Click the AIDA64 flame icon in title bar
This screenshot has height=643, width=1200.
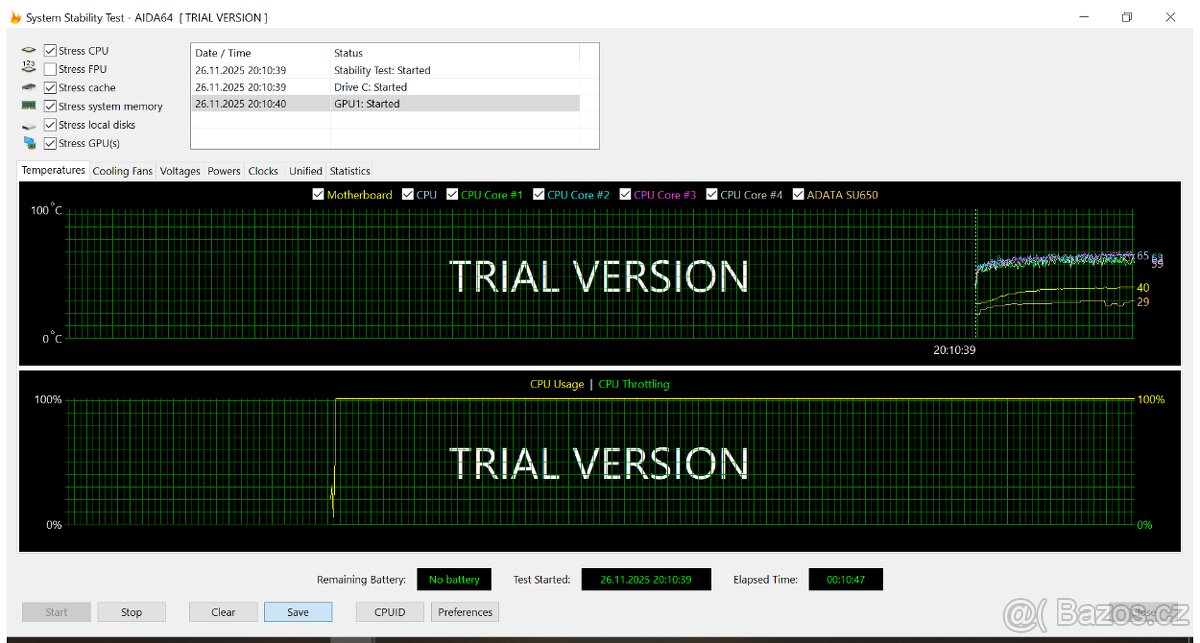(14, 17)
